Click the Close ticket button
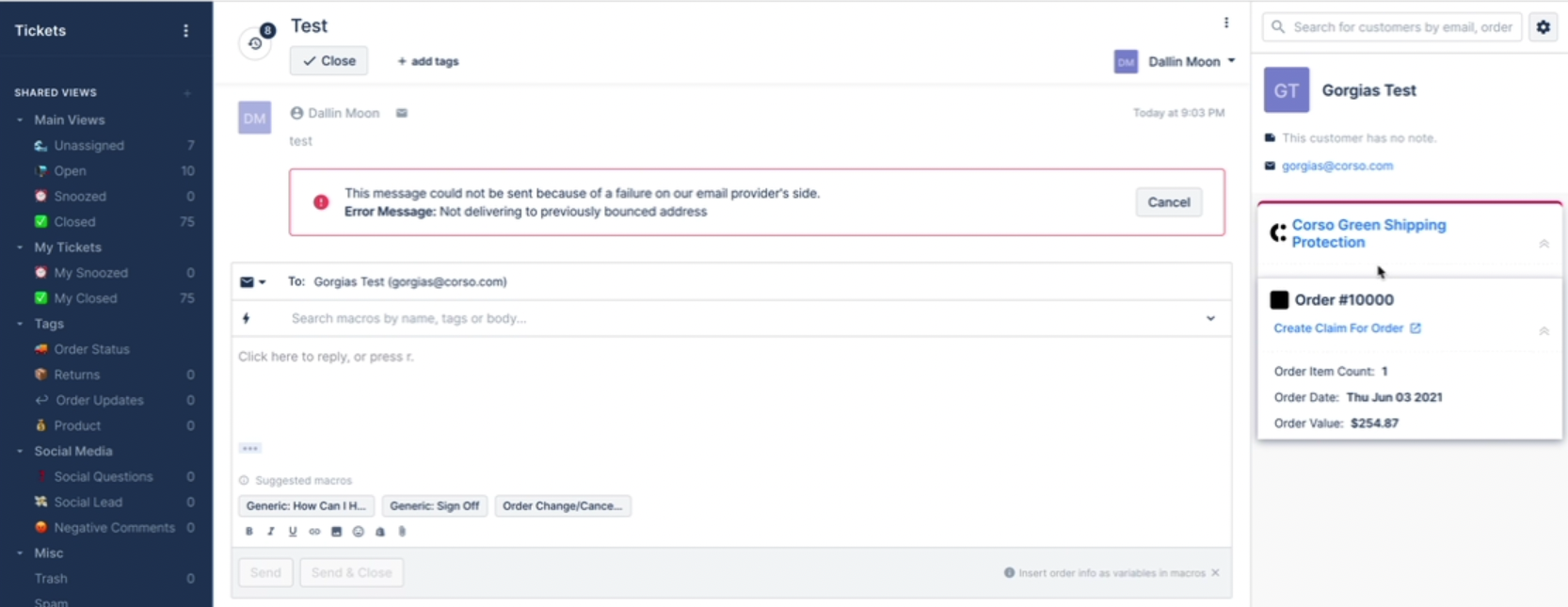This screenshot has width=1568, height=607. pyautogui.click(x=328, y=61)
